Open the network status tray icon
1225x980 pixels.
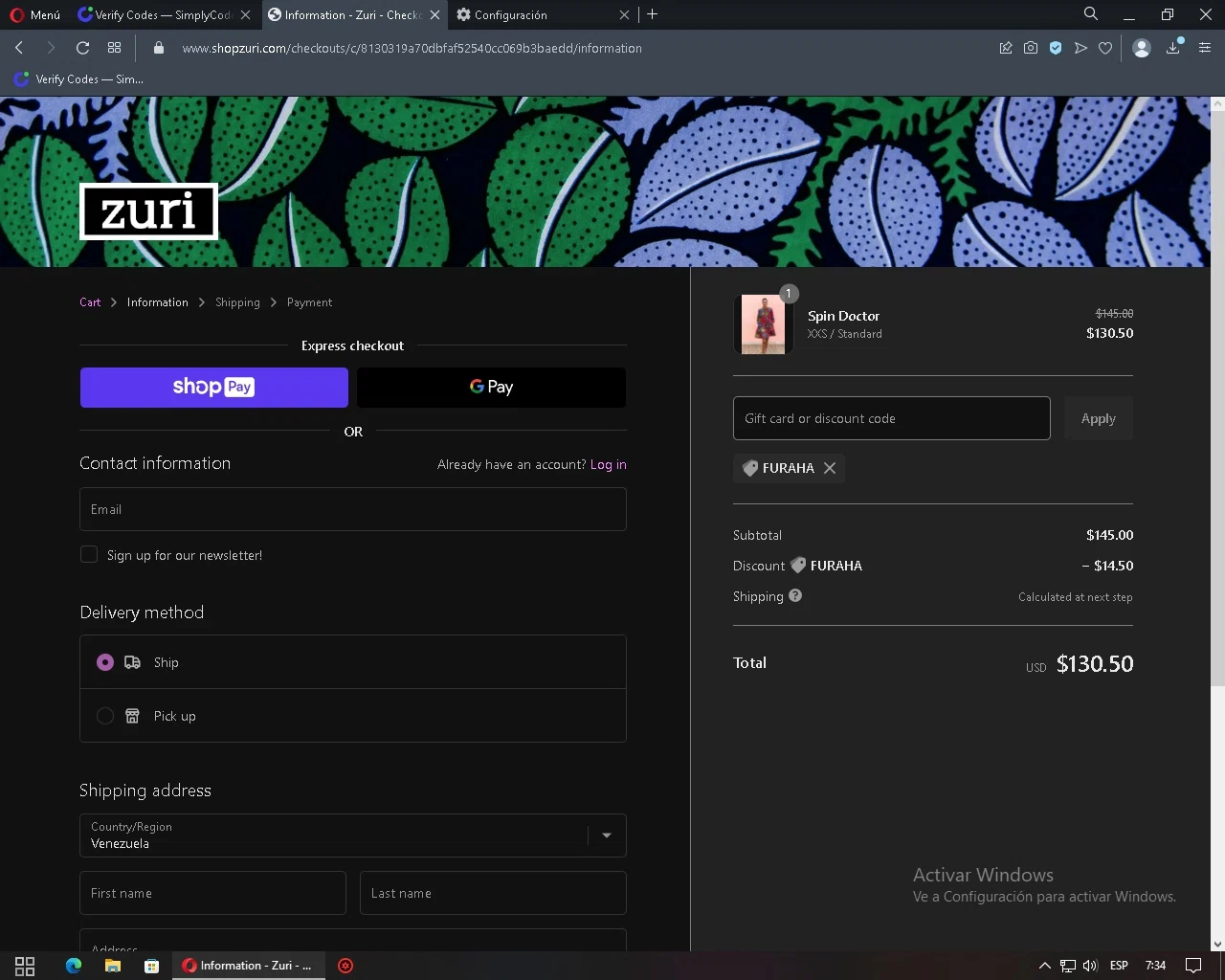click(1067, 966)
